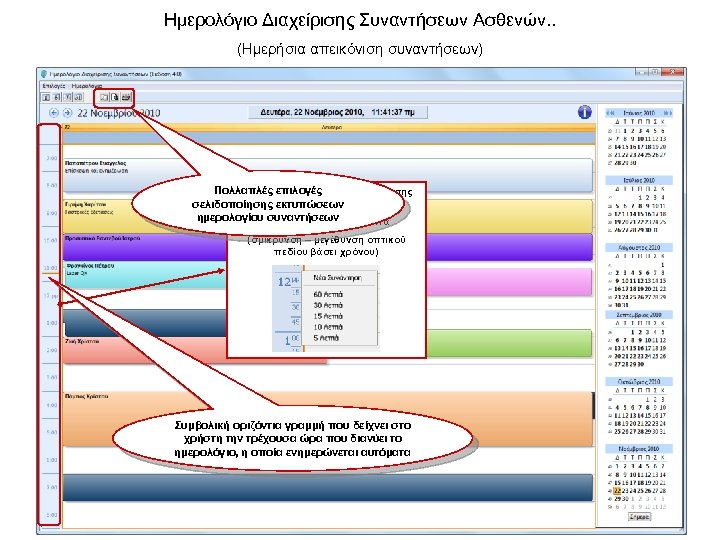The image size is (720, 540).
Task: Click the orange day header labeled 22
Action: [x=329, y=127]
